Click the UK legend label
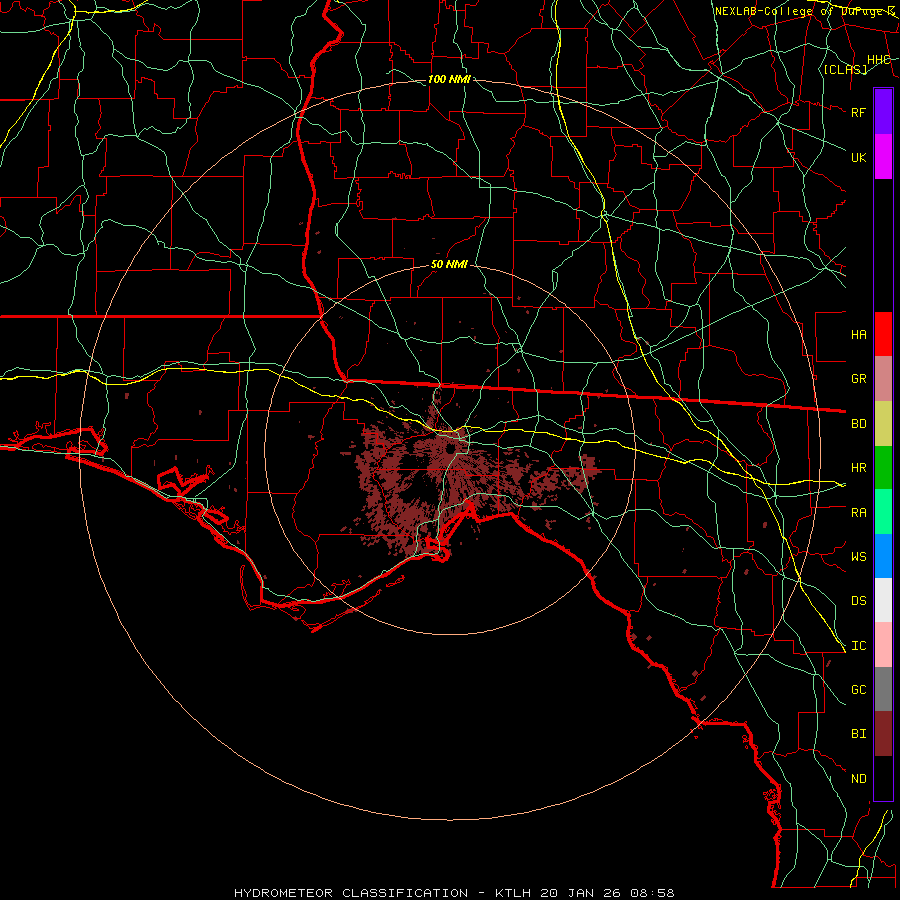 [859, 157]
